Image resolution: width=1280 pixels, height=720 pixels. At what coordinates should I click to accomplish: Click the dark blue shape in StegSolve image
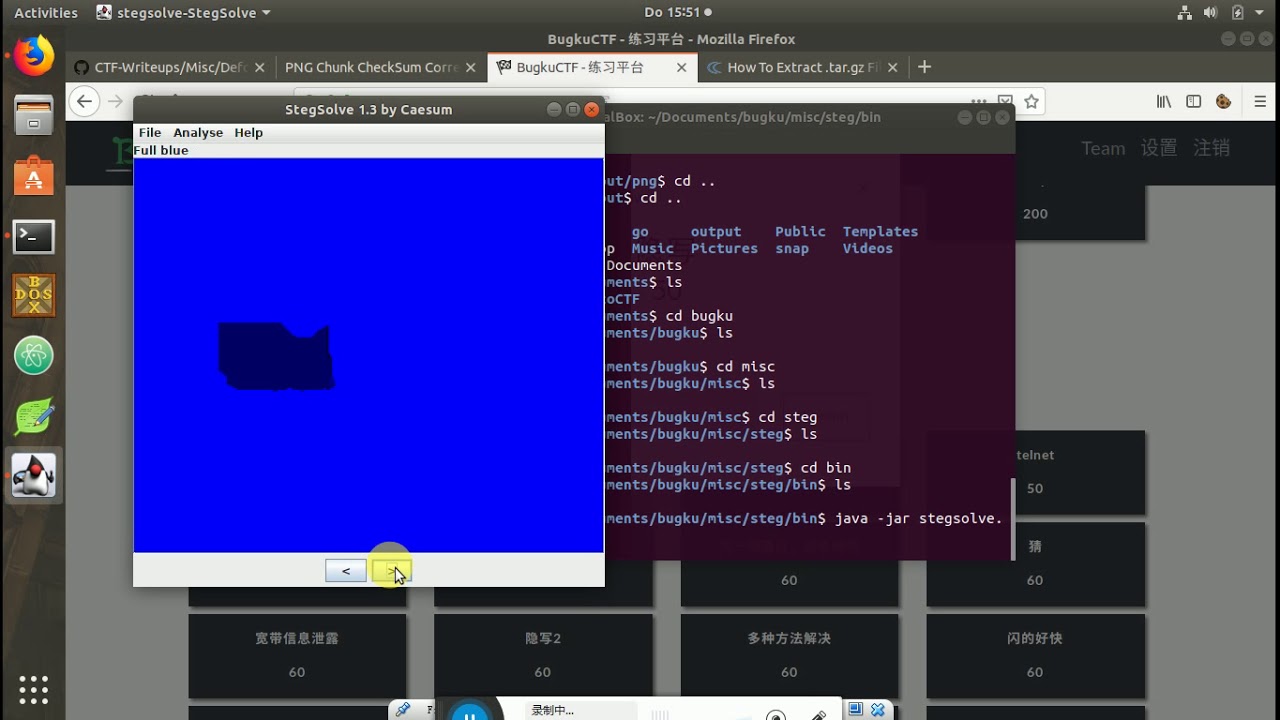(276, 357)
